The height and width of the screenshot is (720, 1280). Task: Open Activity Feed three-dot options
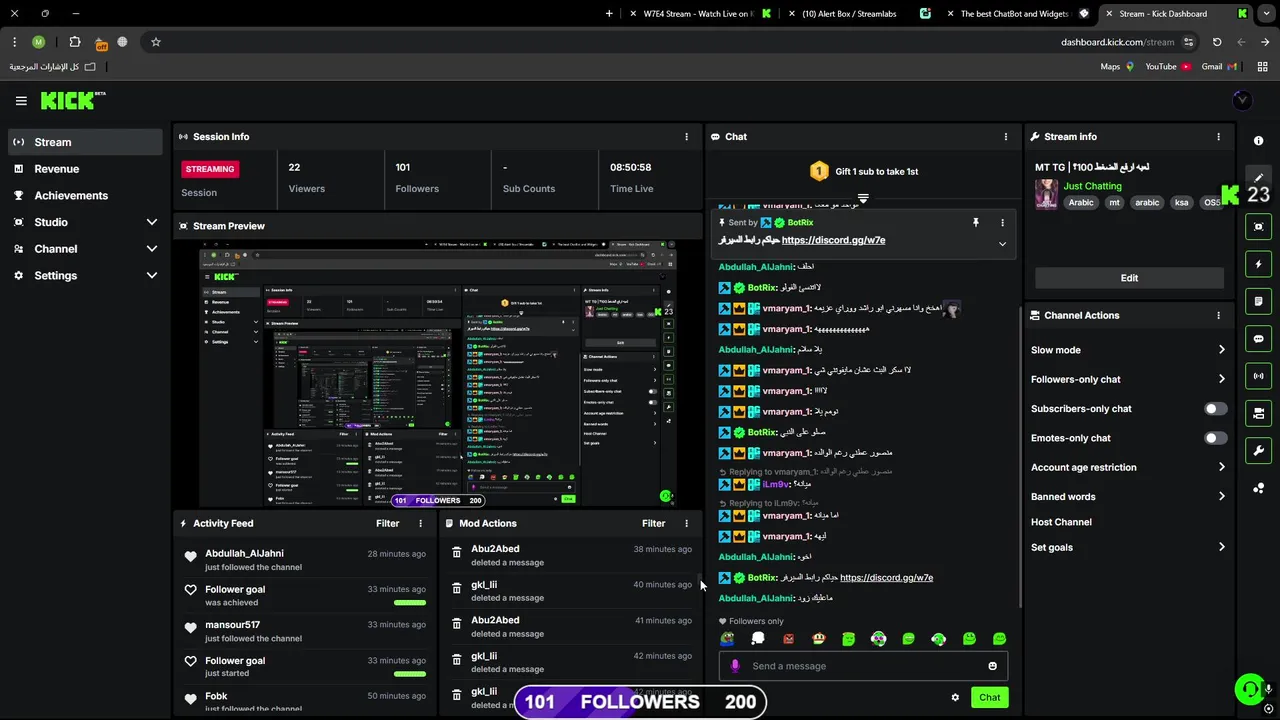click(x=420, y=523)
